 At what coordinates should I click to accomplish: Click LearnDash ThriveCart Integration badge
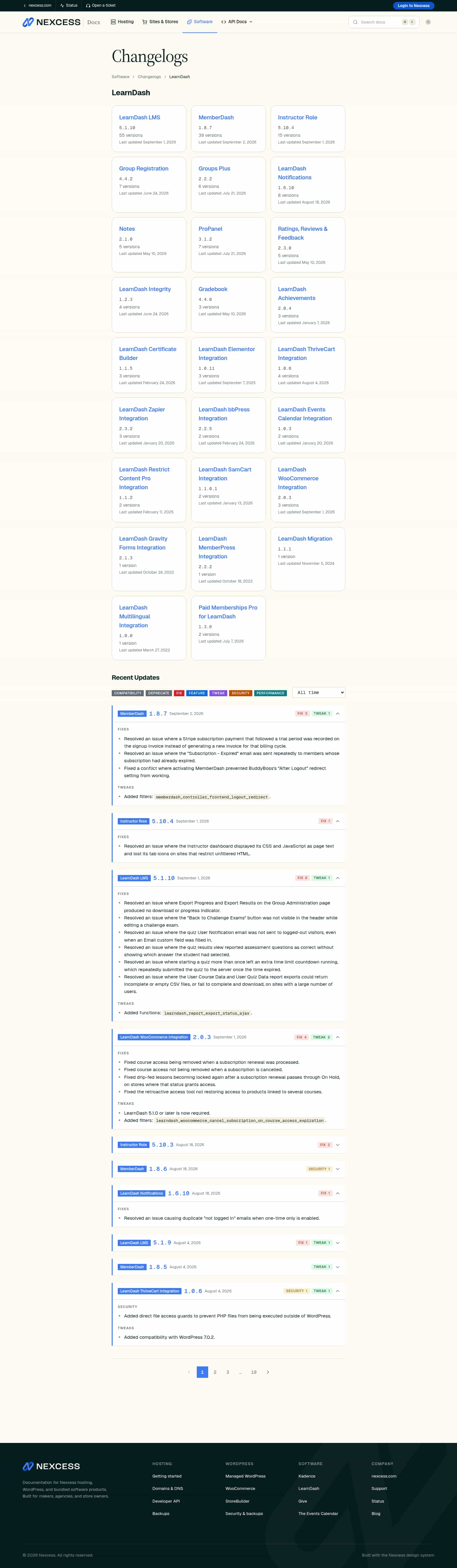pyautogui.click(x=150, y=1291)
